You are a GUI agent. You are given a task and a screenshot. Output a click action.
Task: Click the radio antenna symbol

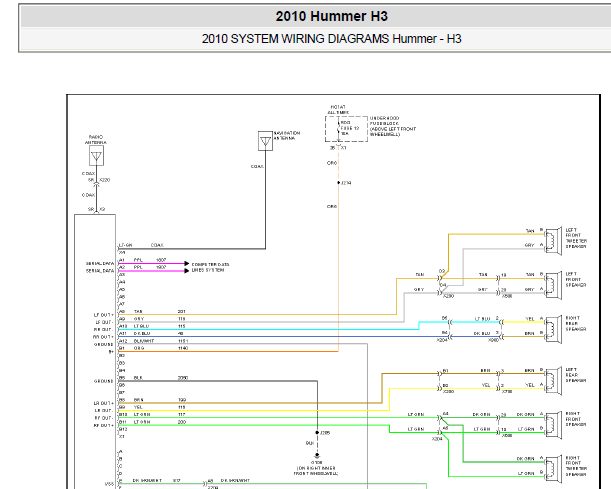96,156
